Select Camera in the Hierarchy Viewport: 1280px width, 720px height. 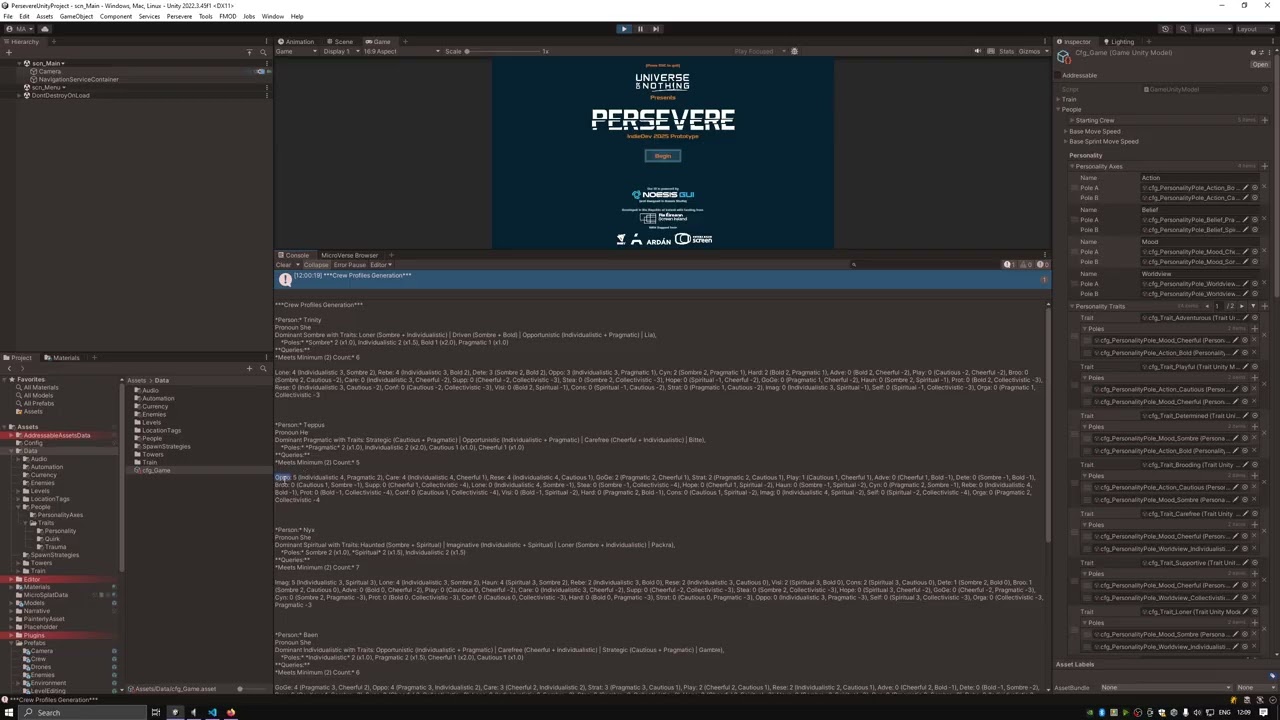[x=49, y=71]
